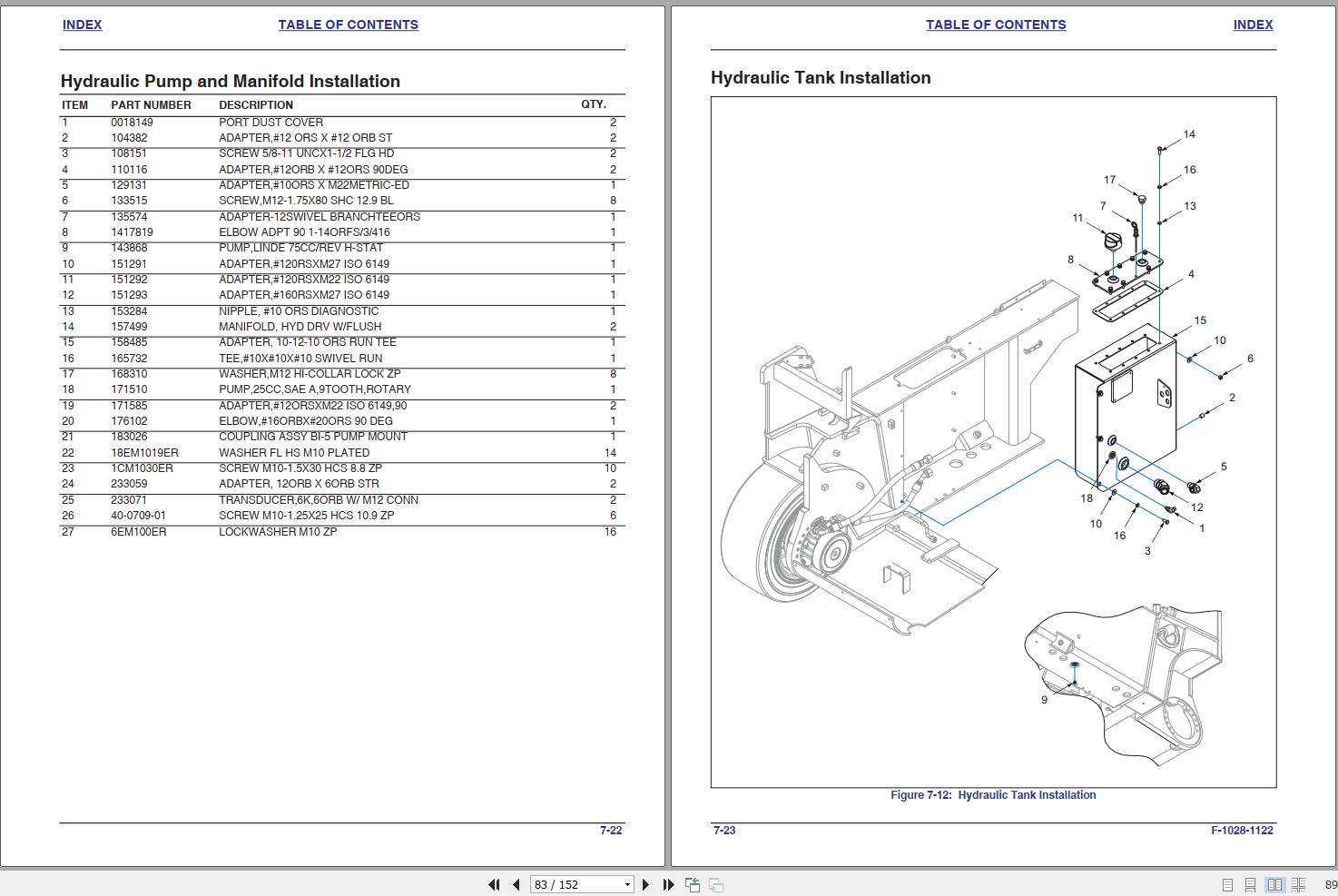Switch to single page view
The width and height of the screenshot is (1338, 896).
tap(1227, 885)
